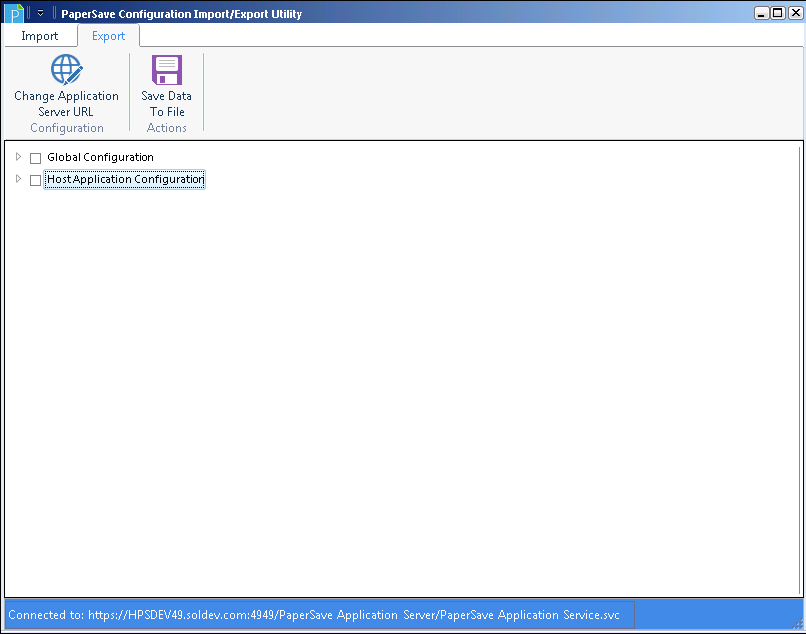Switch to the Import tab
This screenshot has width=806, height=634.
coord(40,36)
